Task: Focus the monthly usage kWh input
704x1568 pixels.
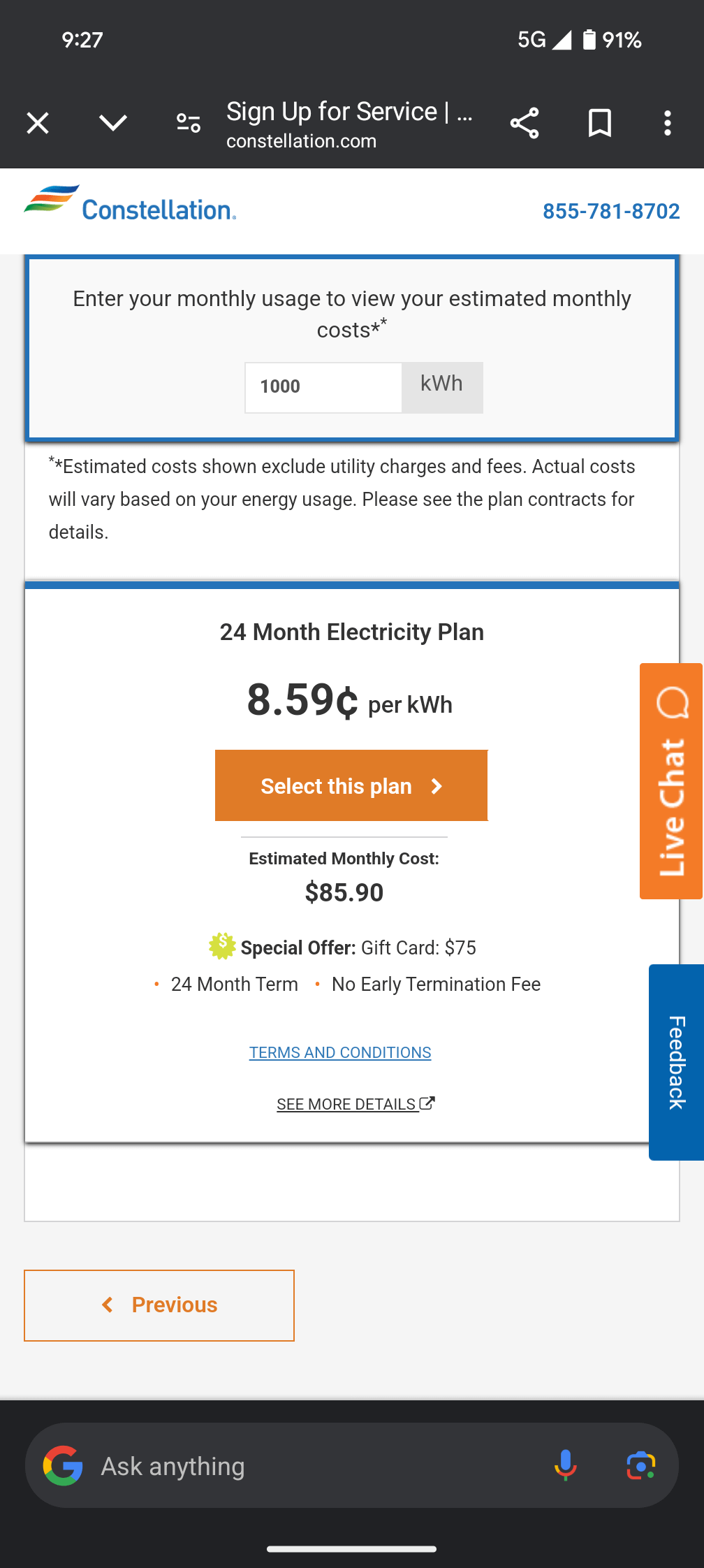Action: pyautogui.click(x=323, y=387)
